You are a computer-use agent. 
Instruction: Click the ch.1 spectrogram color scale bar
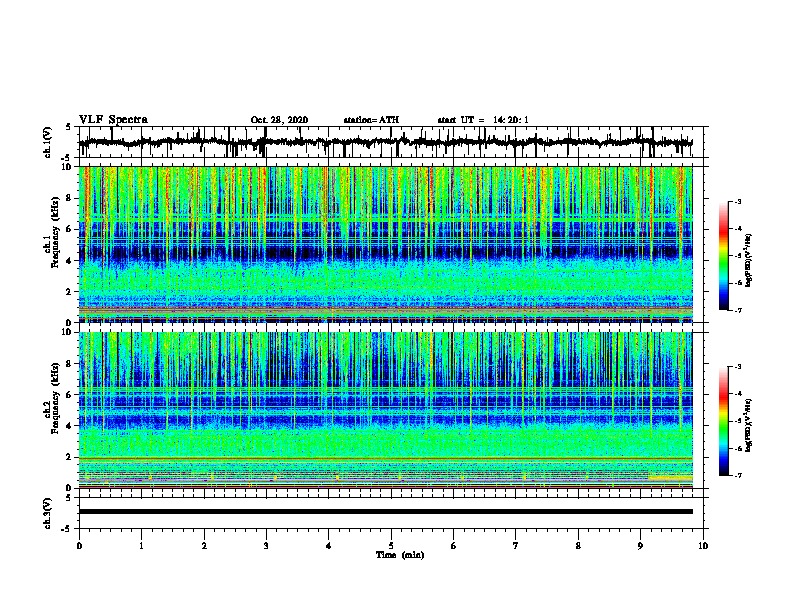click(x=723, y=256)
